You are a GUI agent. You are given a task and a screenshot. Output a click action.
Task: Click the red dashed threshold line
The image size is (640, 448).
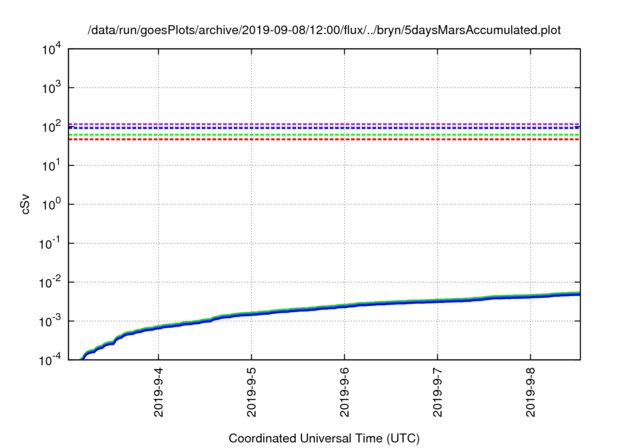tap(324, 140)
